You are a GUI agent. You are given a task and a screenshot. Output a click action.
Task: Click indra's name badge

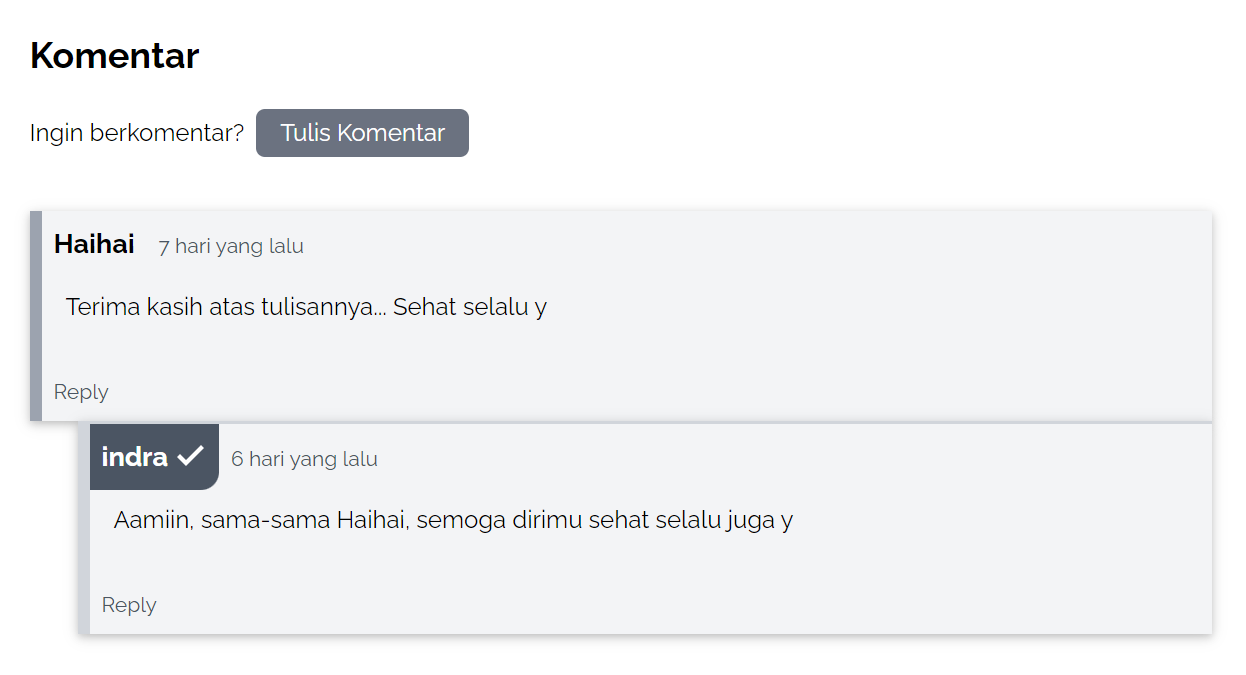tap(135, 457)
